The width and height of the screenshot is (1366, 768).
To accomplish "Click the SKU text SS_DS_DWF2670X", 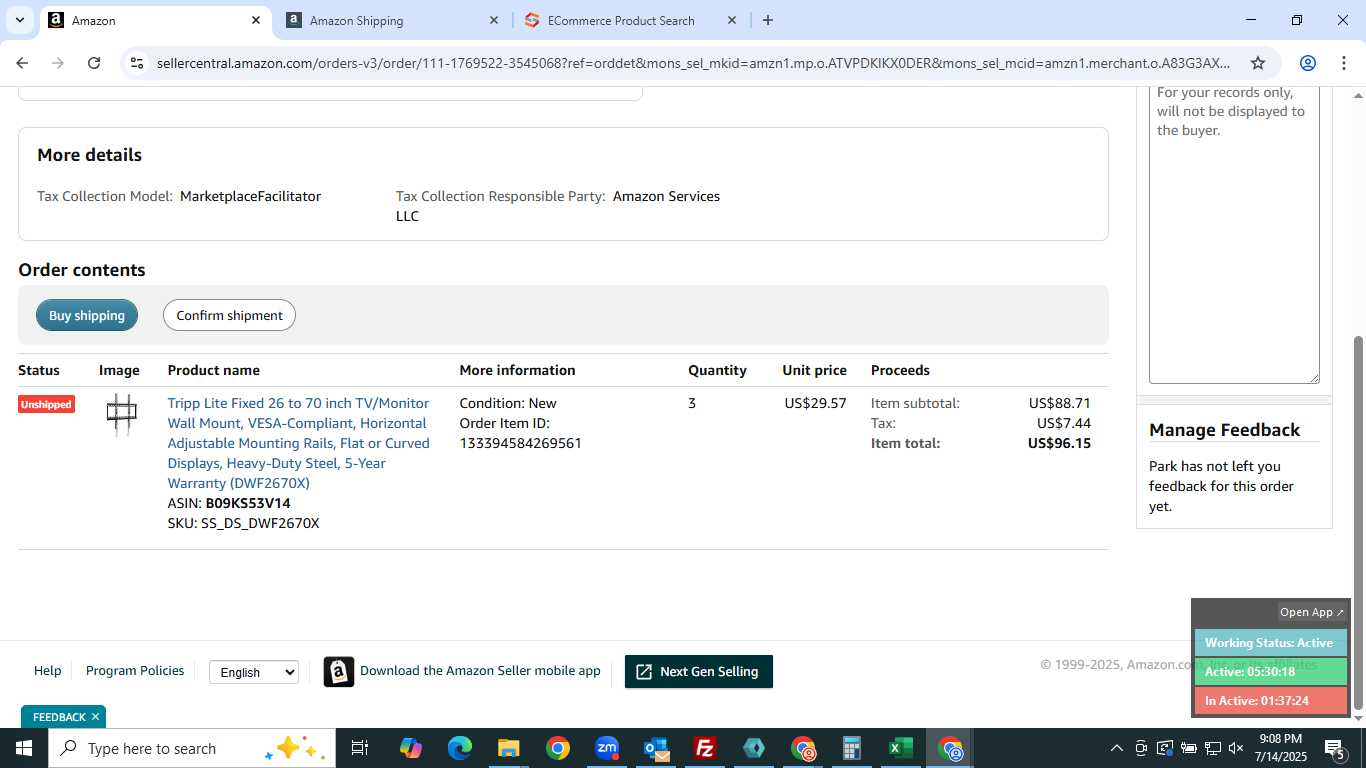I will tap(260, 523).
